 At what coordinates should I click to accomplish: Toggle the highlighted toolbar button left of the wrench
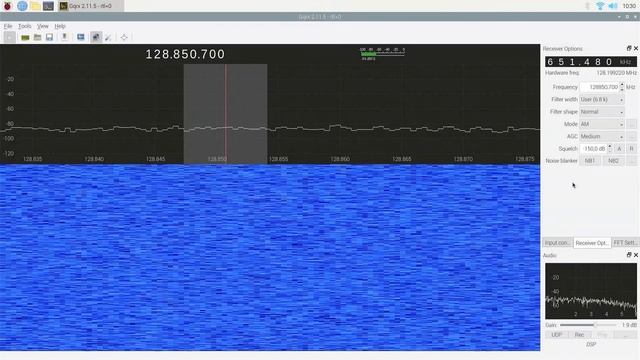(x=96, y=38)
